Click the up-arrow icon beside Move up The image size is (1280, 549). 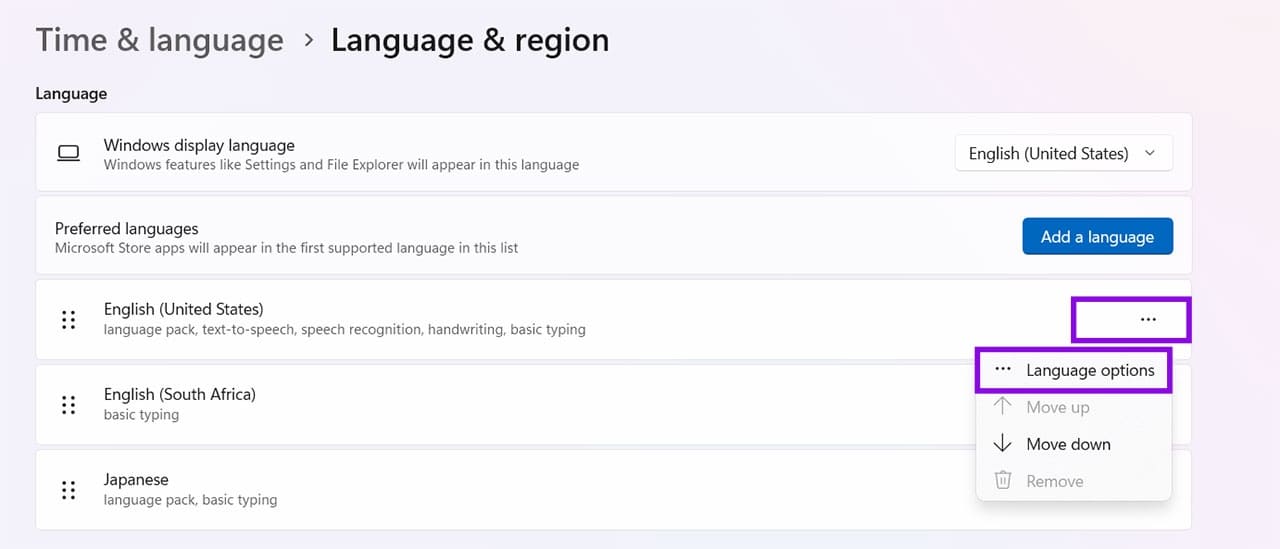pyautogui.click(x=1002, y=407)
